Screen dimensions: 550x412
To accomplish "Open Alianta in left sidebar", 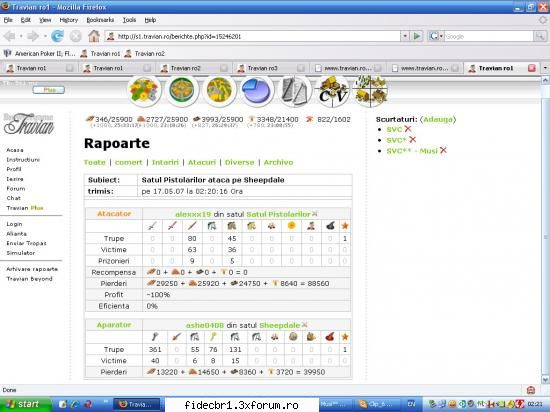I will point(16,234).
